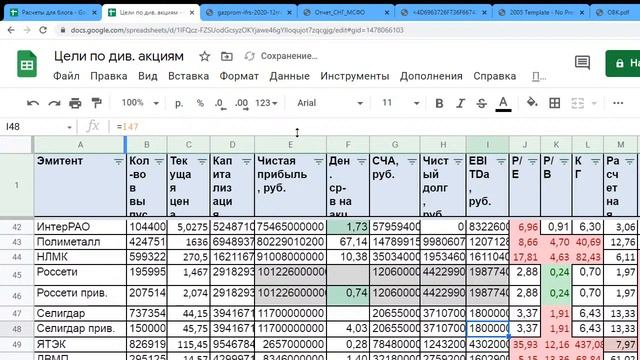Open the text color picker
Viewport: 640px width, 360px height.
(x=503, y=104)
